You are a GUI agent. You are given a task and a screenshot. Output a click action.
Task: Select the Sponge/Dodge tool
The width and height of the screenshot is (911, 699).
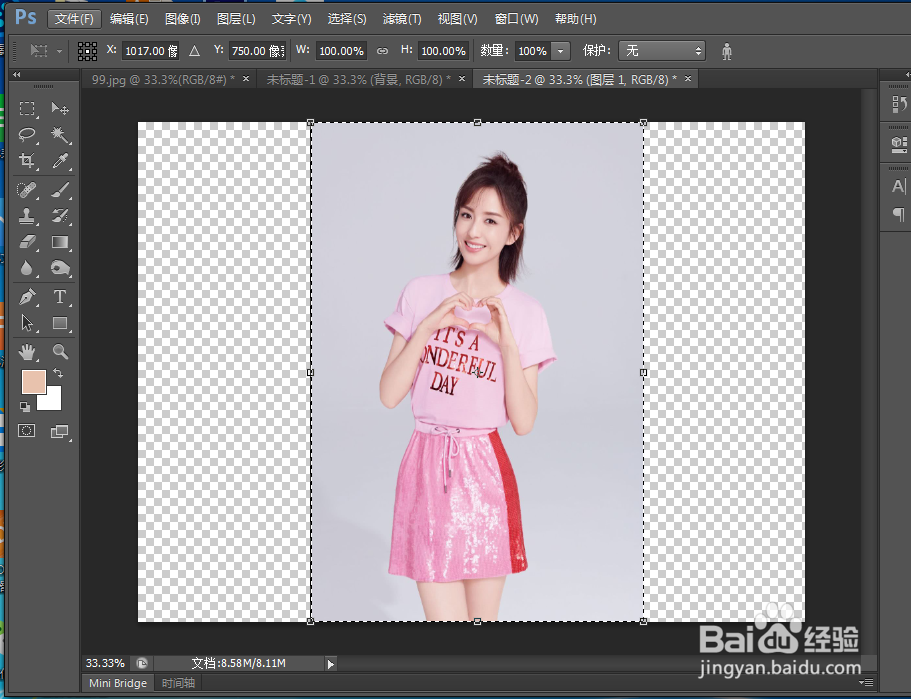click(60, 268)
